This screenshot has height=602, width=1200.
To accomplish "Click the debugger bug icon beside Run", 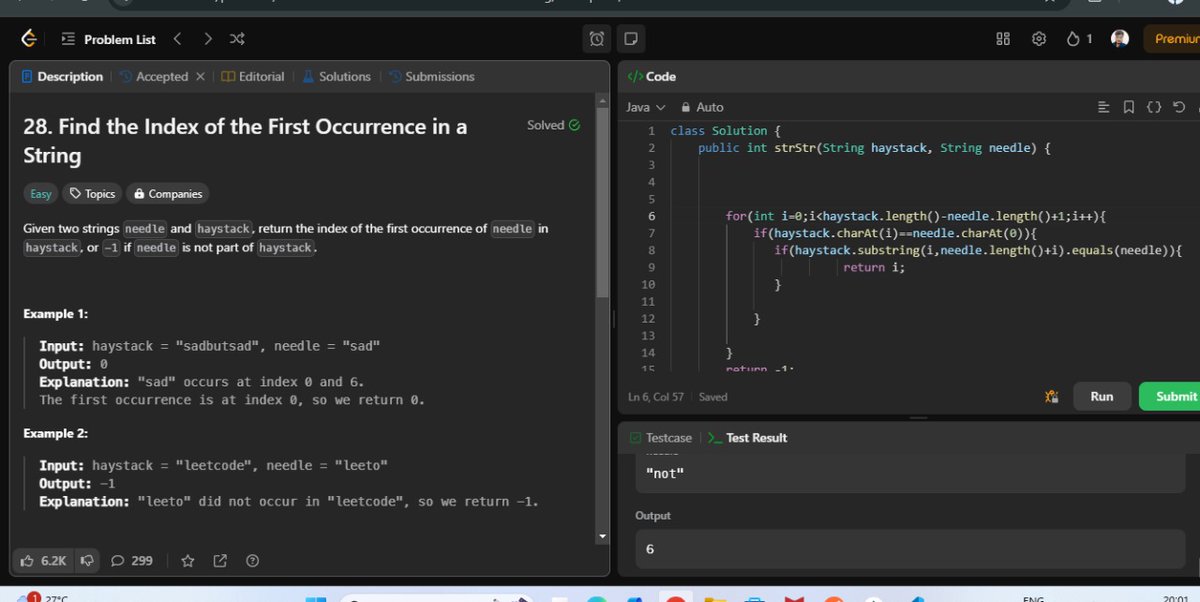I will click(x=1051, y=397).
